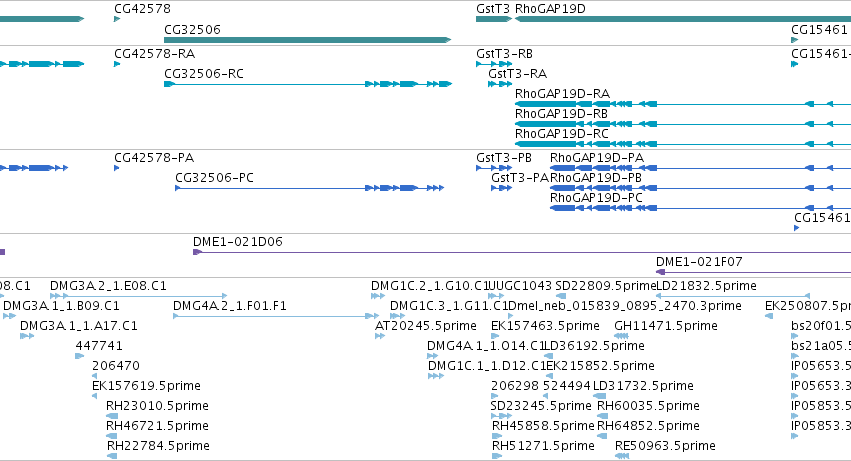The image size is (851, 461).
Task: Click the LD21832.5prime EST feature
Action: [733, 296]
